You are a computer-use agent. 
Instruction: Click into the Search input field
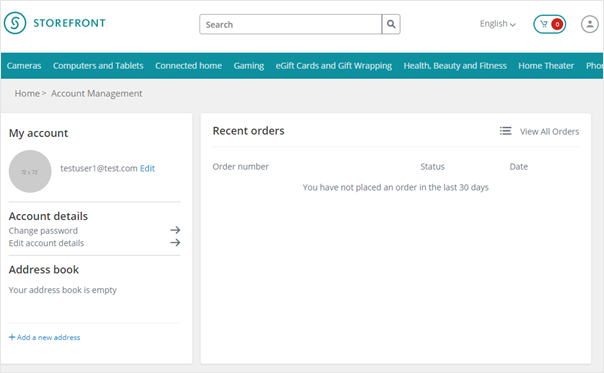coord(290,24)
